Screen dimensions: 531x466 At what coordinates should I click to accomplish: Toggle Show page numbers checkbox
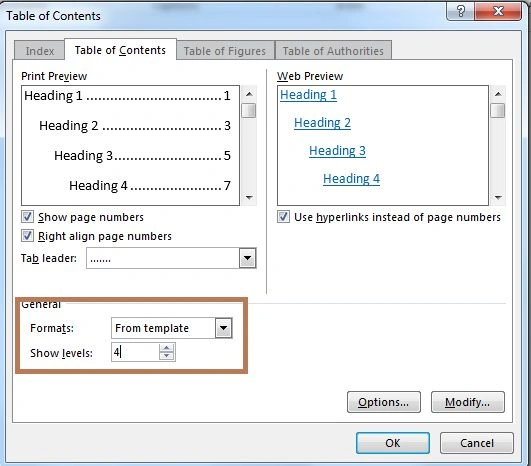click(27, 217)
